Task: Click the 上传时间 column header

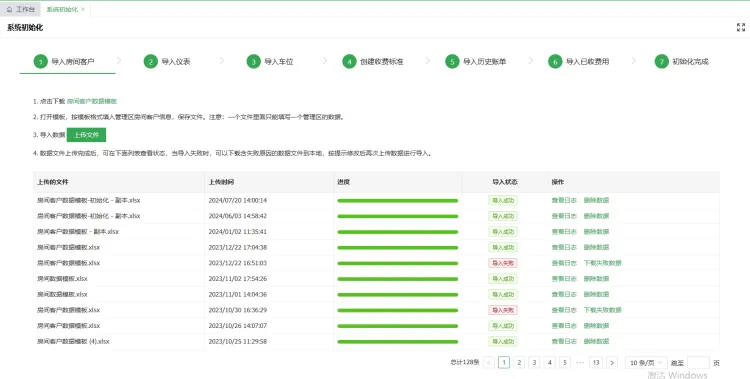Action: pyautogui.click(x=221, y=182)
